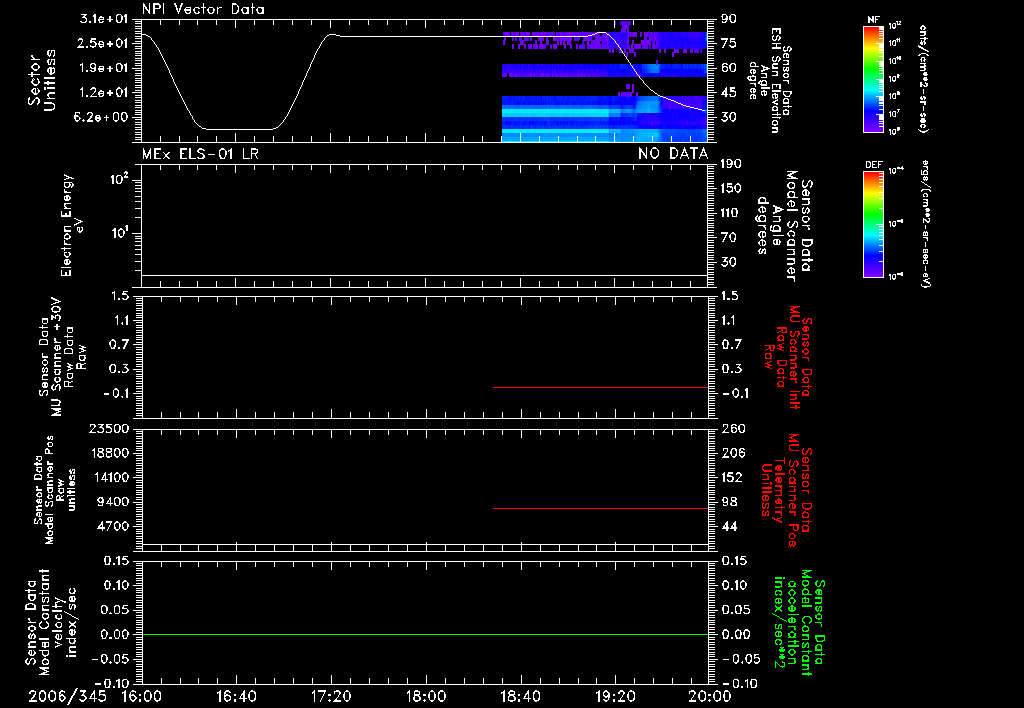The image size is (1024, 708).
Task: Click the 90 degree elevation tick label
Action: pyautogui.click(x=728, y=19)
